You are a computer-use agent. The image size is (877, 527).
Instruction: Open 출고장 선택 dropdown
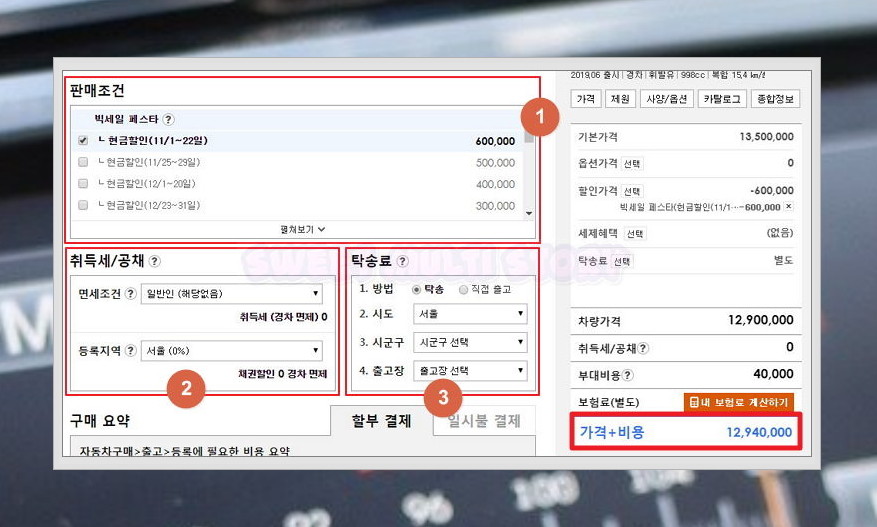tap(470, 371)
